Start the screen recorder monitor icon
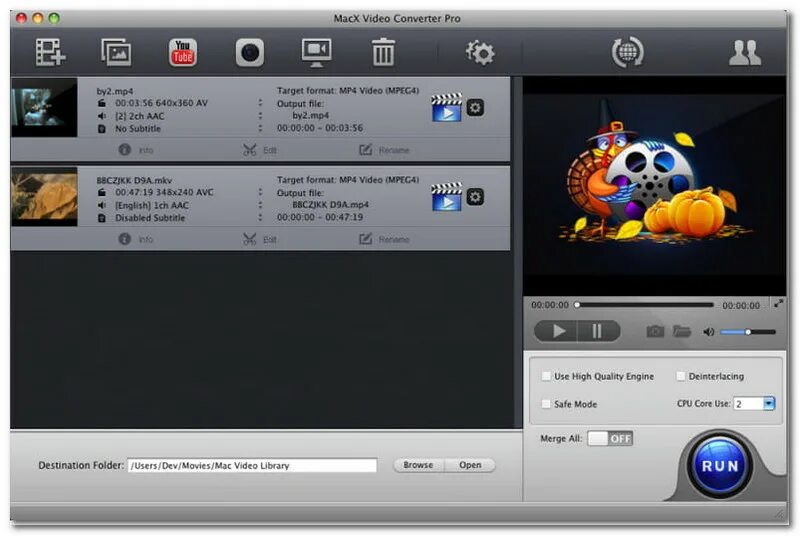 click(316, 52)
